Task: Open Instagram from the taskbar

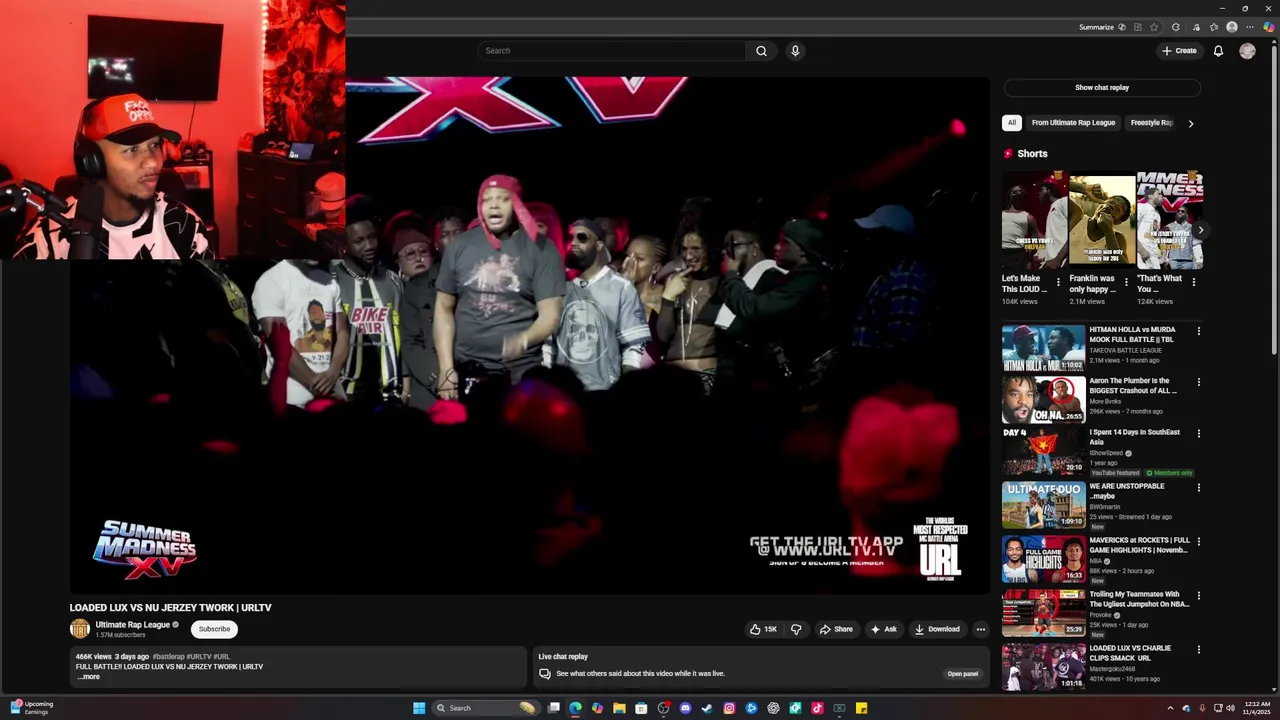Action: coord(729,708)
